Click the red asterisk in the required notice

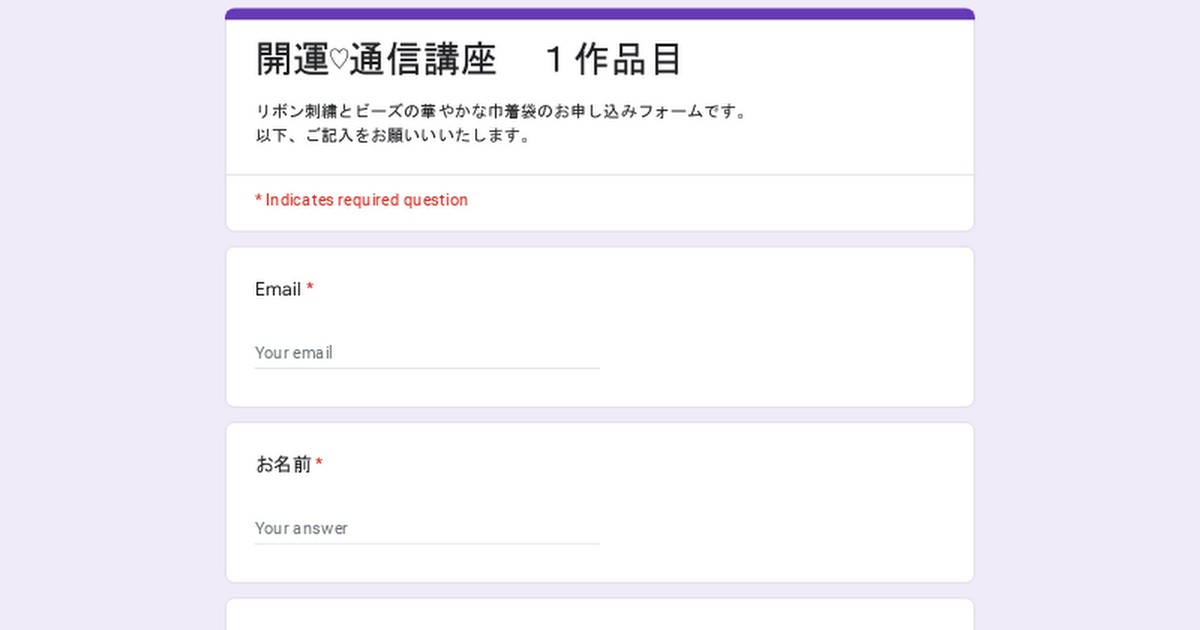[258, 199]
